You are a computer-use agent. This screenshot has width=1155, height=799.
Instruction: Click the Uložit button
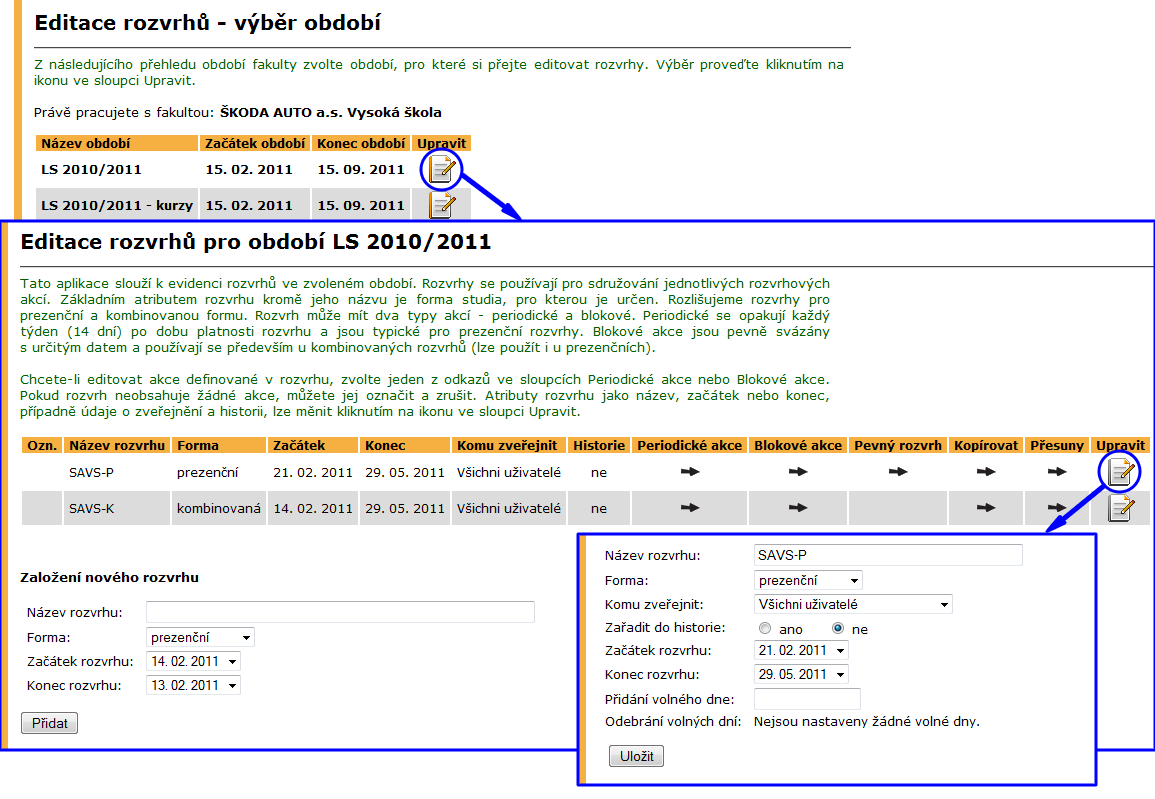pyautogui.click(x=636, y=756)
